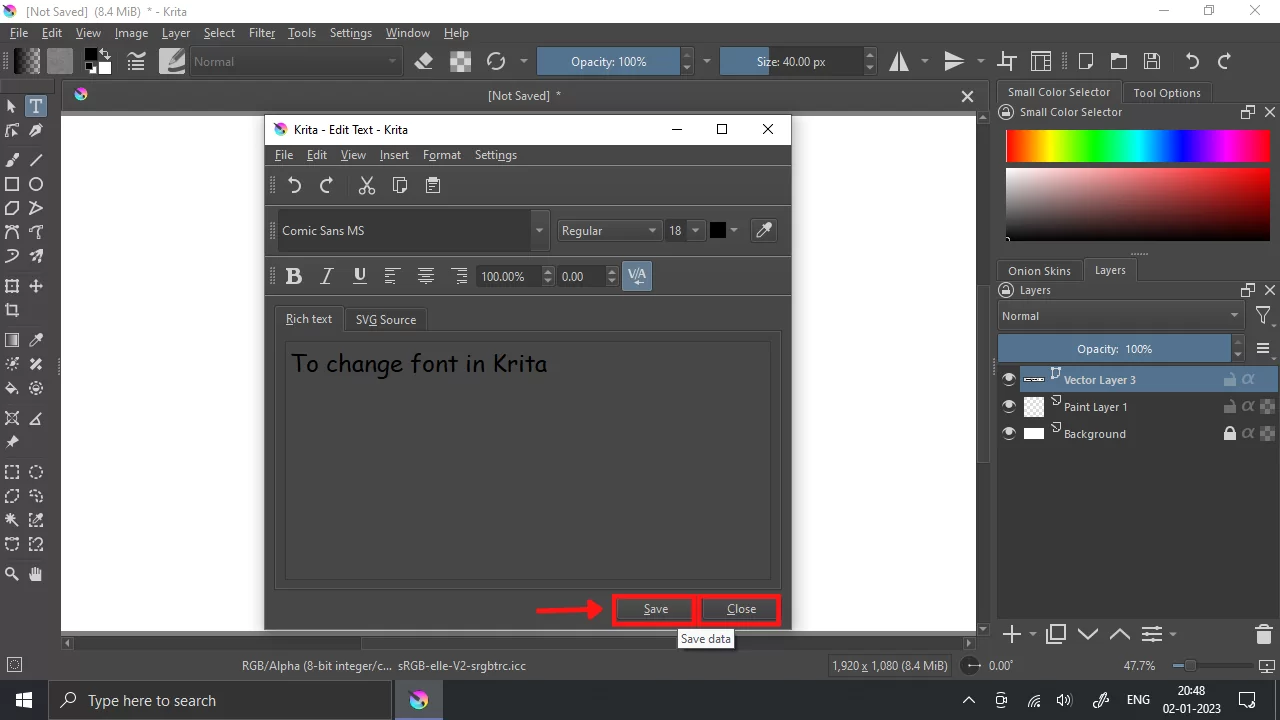Toggle Italic formatting

click(x=326, y=276)
